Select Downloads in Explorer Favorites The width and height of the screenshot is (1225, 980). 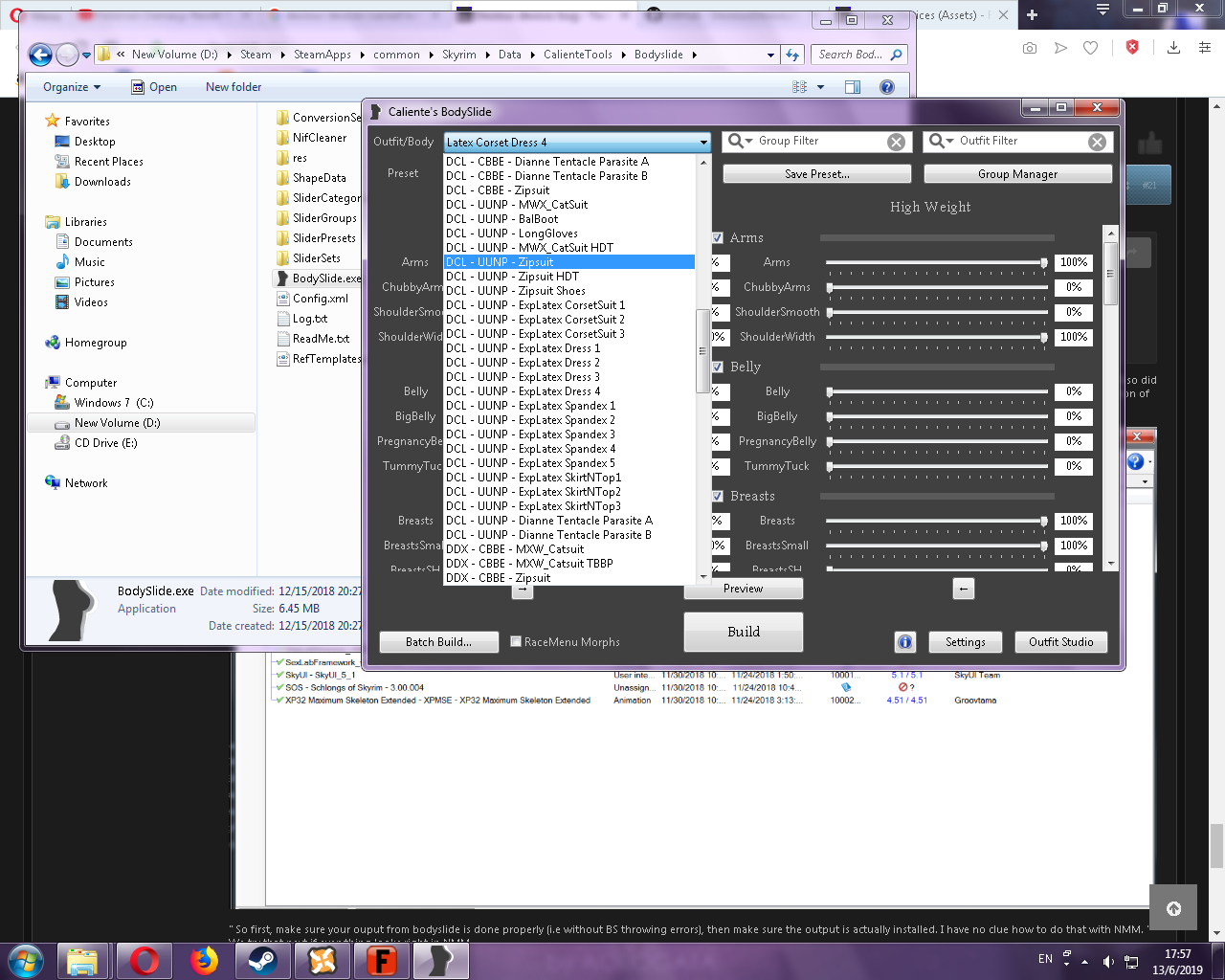point(102,182)
